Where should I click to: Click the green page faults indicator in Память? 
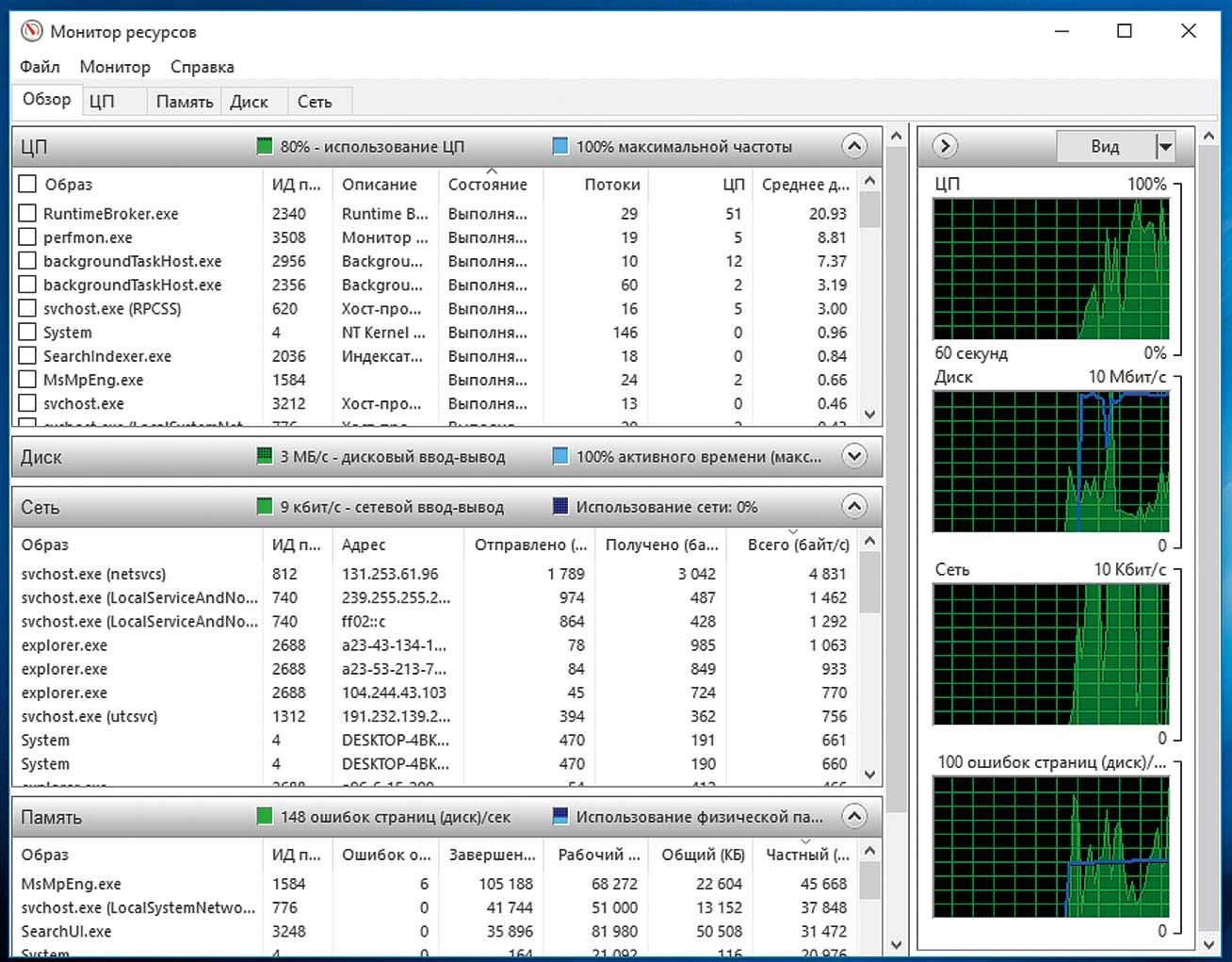click(x=265, y=816)
